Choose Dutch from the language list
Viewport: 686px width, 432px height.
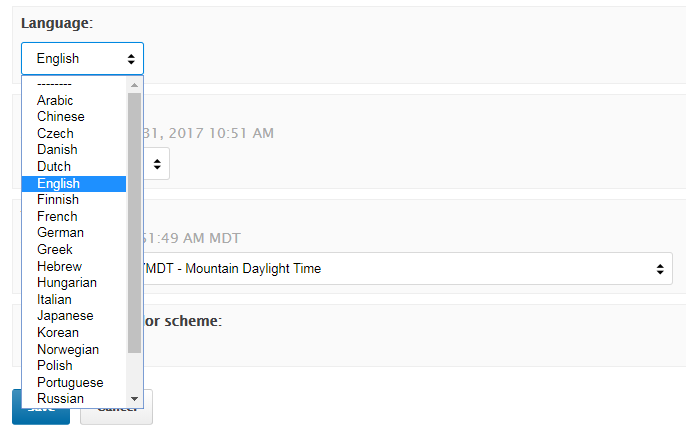pyautogui.click(x=54, y=166)
